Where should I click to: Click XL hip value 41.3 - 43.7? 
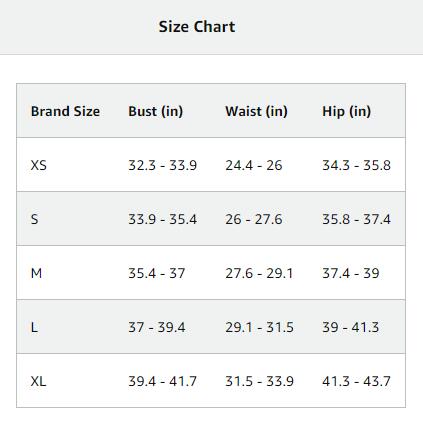click(356, 381)
